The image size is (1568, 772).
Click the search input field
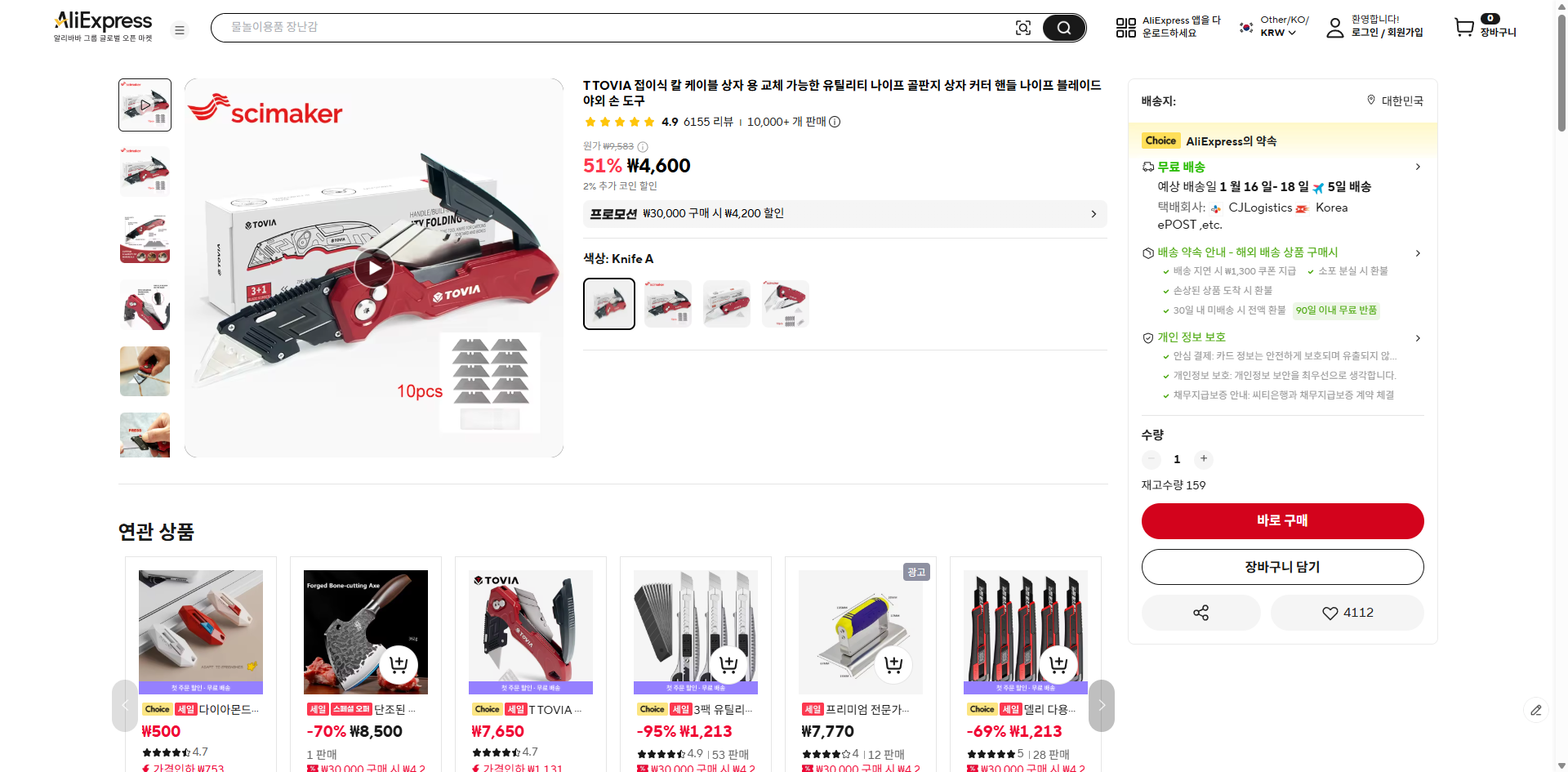coord(604,28)
